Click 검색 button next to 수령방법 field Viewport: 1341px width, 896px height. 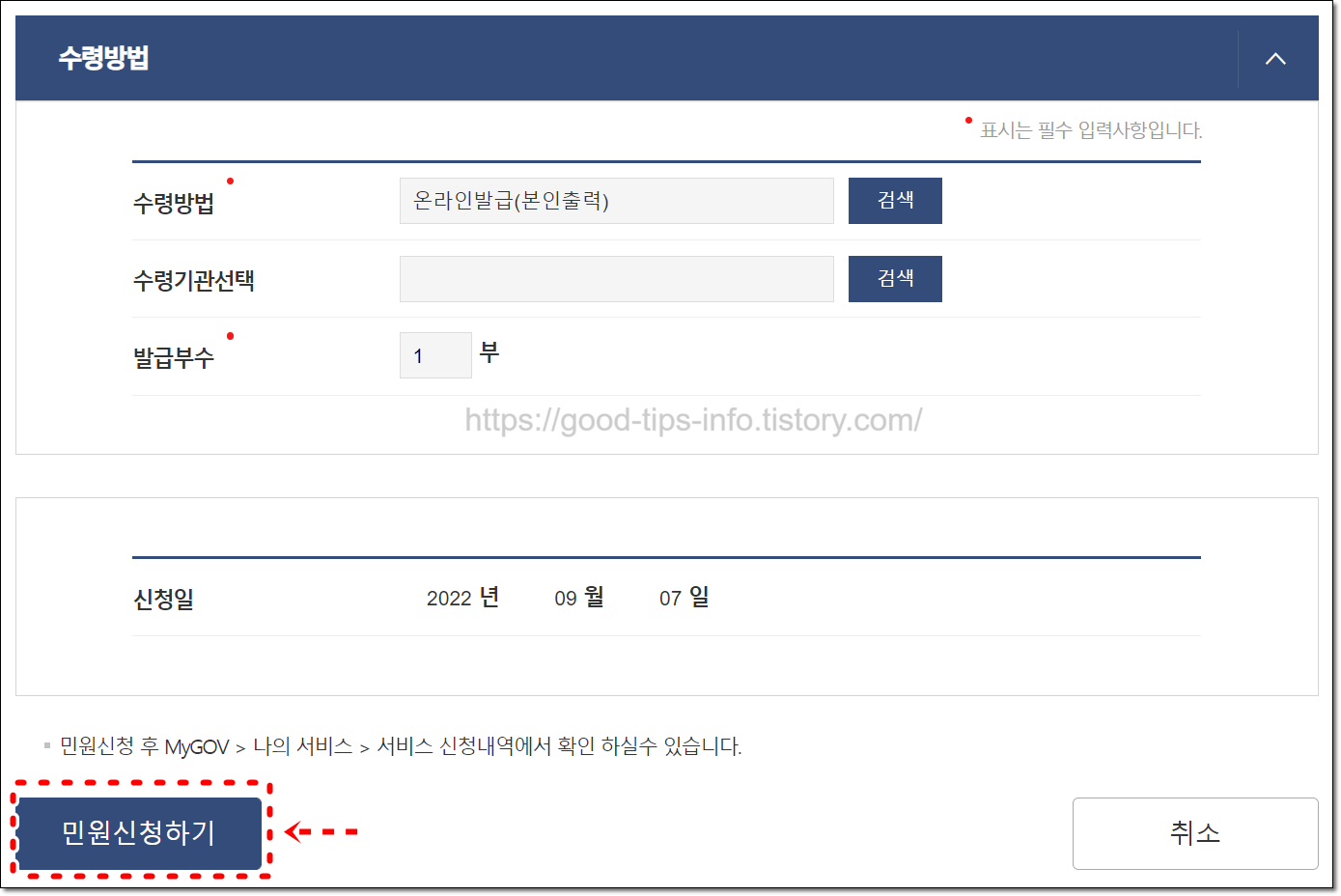tap(895, 201)
